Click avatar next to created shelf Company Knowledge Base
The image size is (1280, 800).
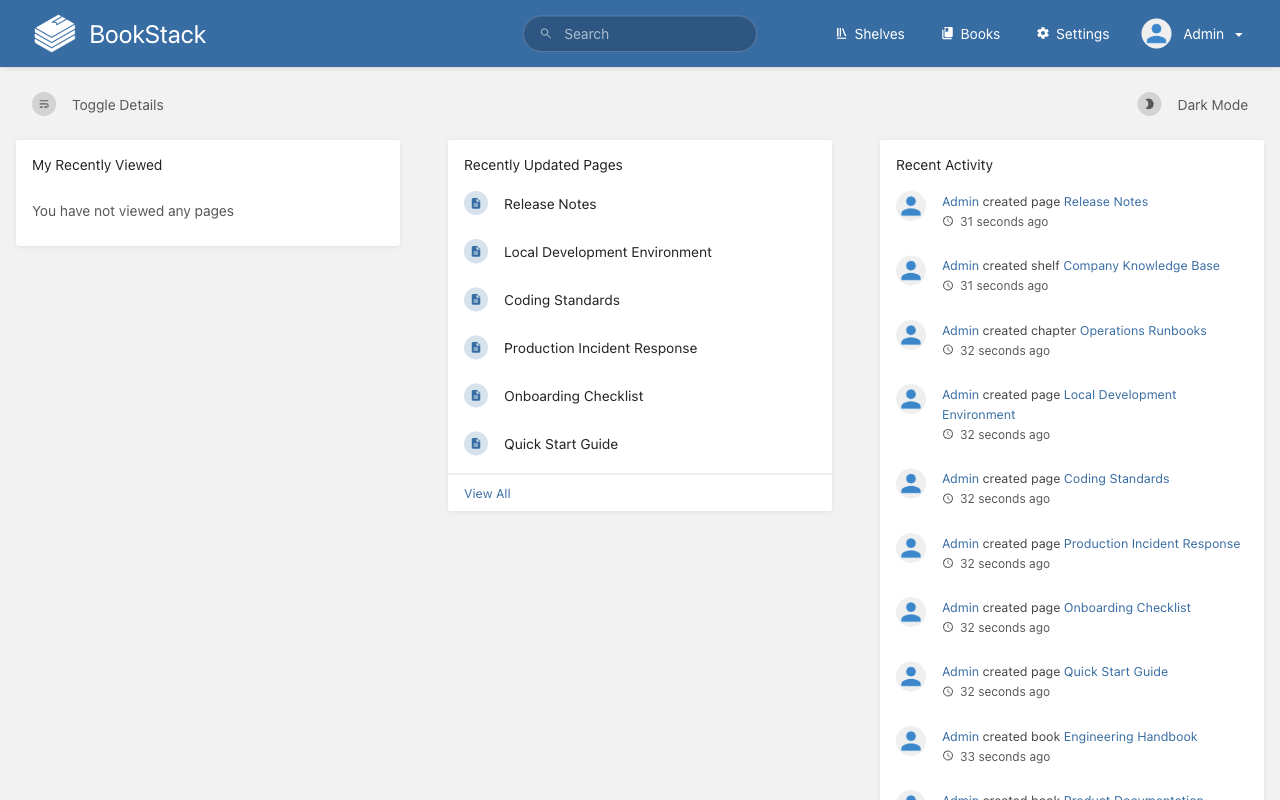(x=911, y=270)
